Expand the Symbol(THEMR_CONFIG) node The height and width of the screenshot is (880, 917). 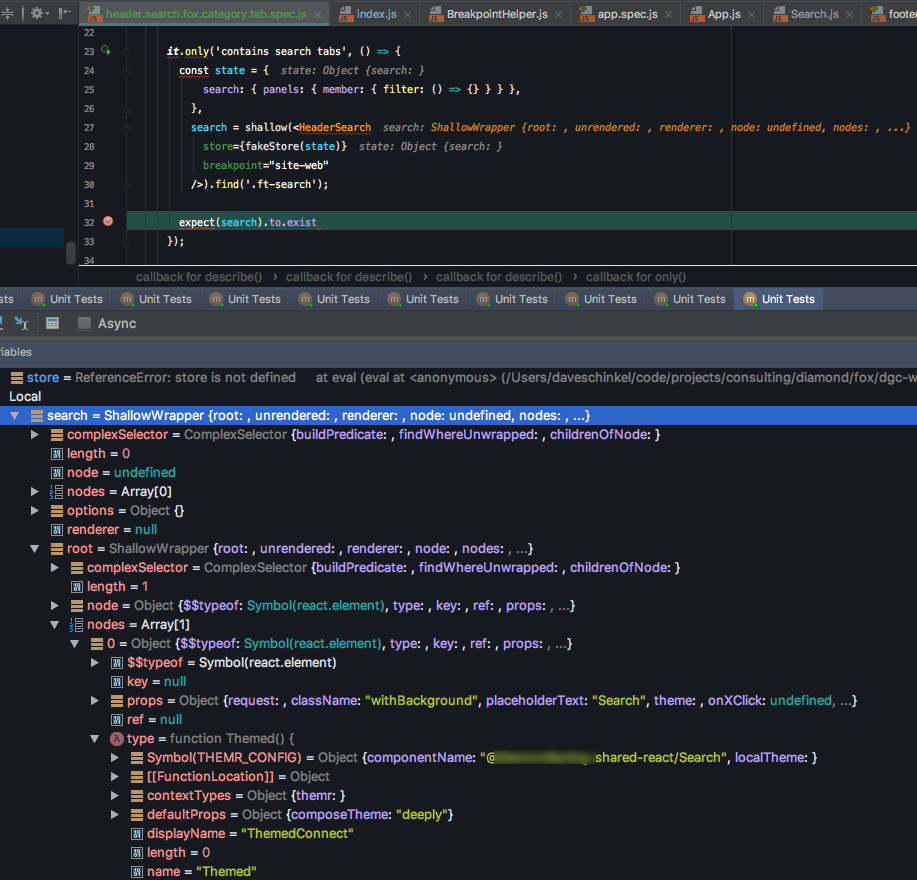115,757
